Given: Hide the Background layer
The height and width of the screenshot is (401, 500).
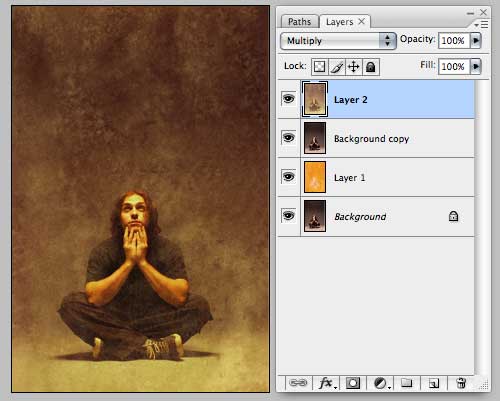Looking at the screenshot, I should pyautogui.click(x=289, y=215).
